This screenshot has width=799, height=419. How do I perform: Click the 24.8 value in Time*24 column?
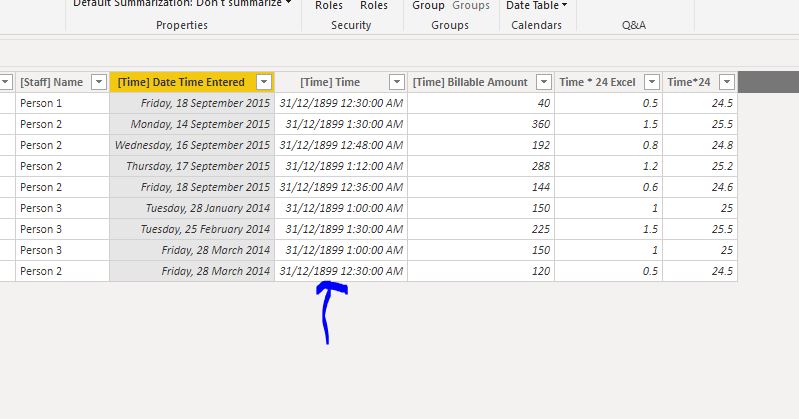click(x=700, y=145)
